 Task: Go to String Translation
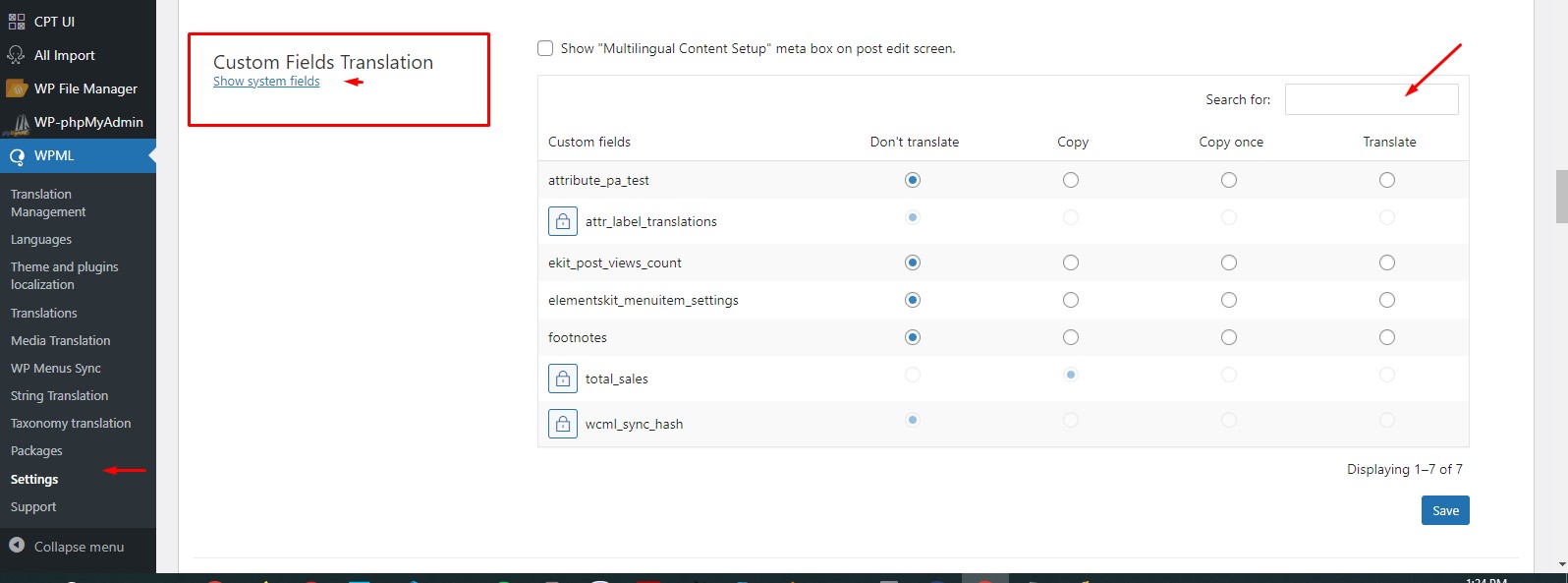click(x=59, y=395)
